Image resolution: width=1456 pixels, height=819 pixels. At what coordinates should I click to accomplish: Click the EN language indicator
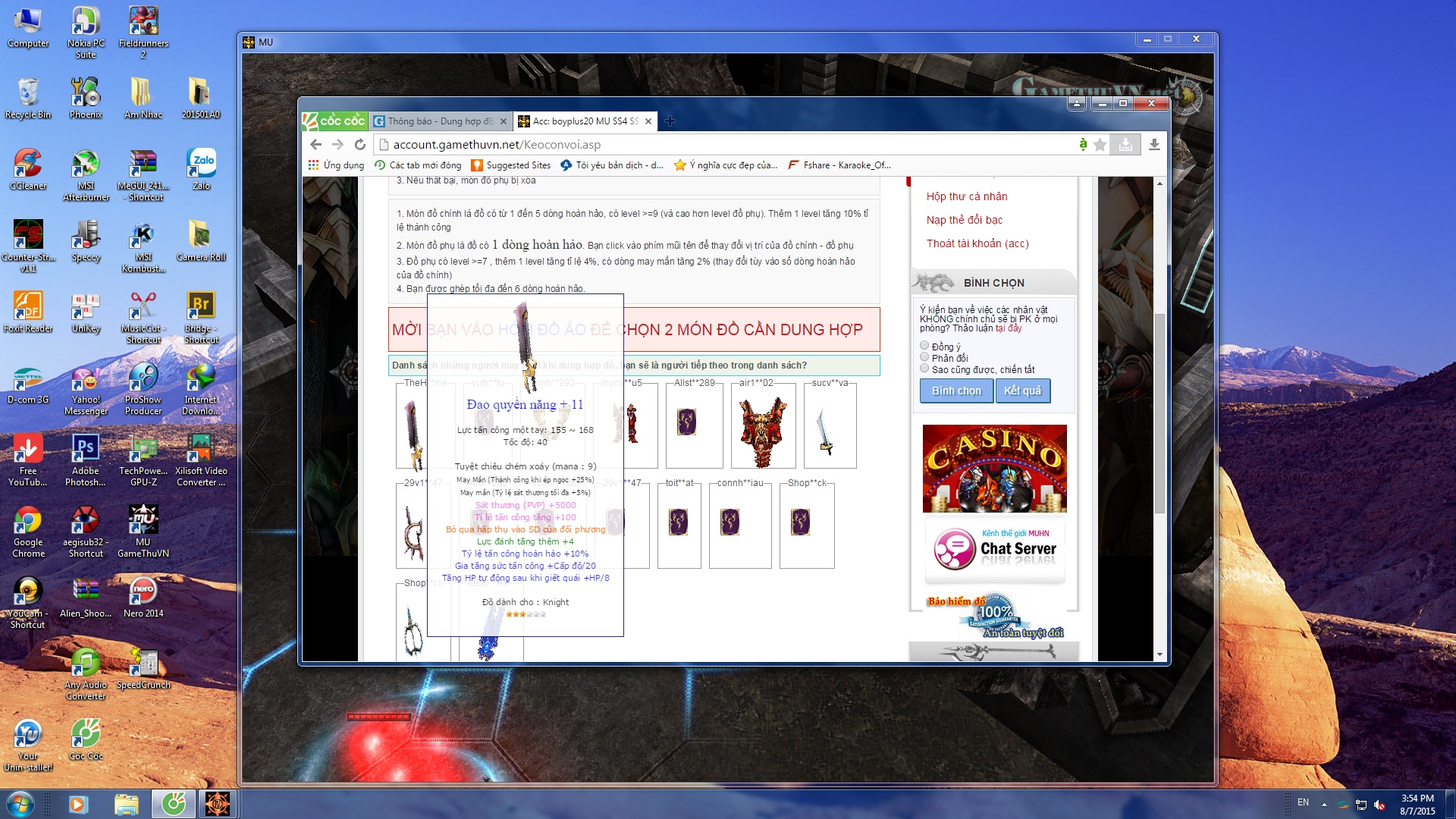[1303, 802]
